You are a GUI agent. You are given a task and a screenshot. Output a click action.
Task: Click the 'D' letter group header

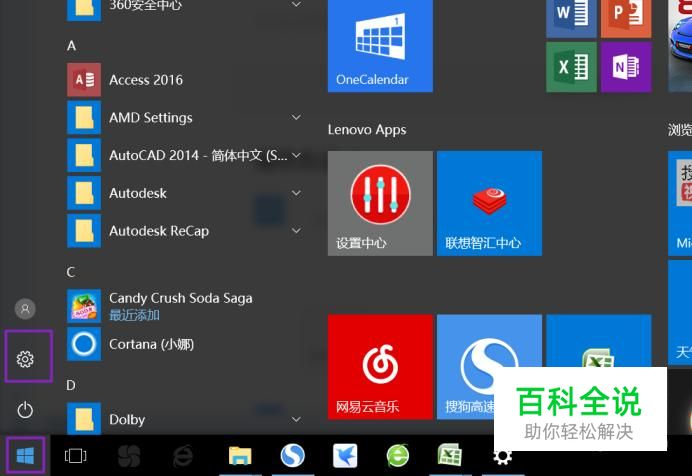click(71, 386)
